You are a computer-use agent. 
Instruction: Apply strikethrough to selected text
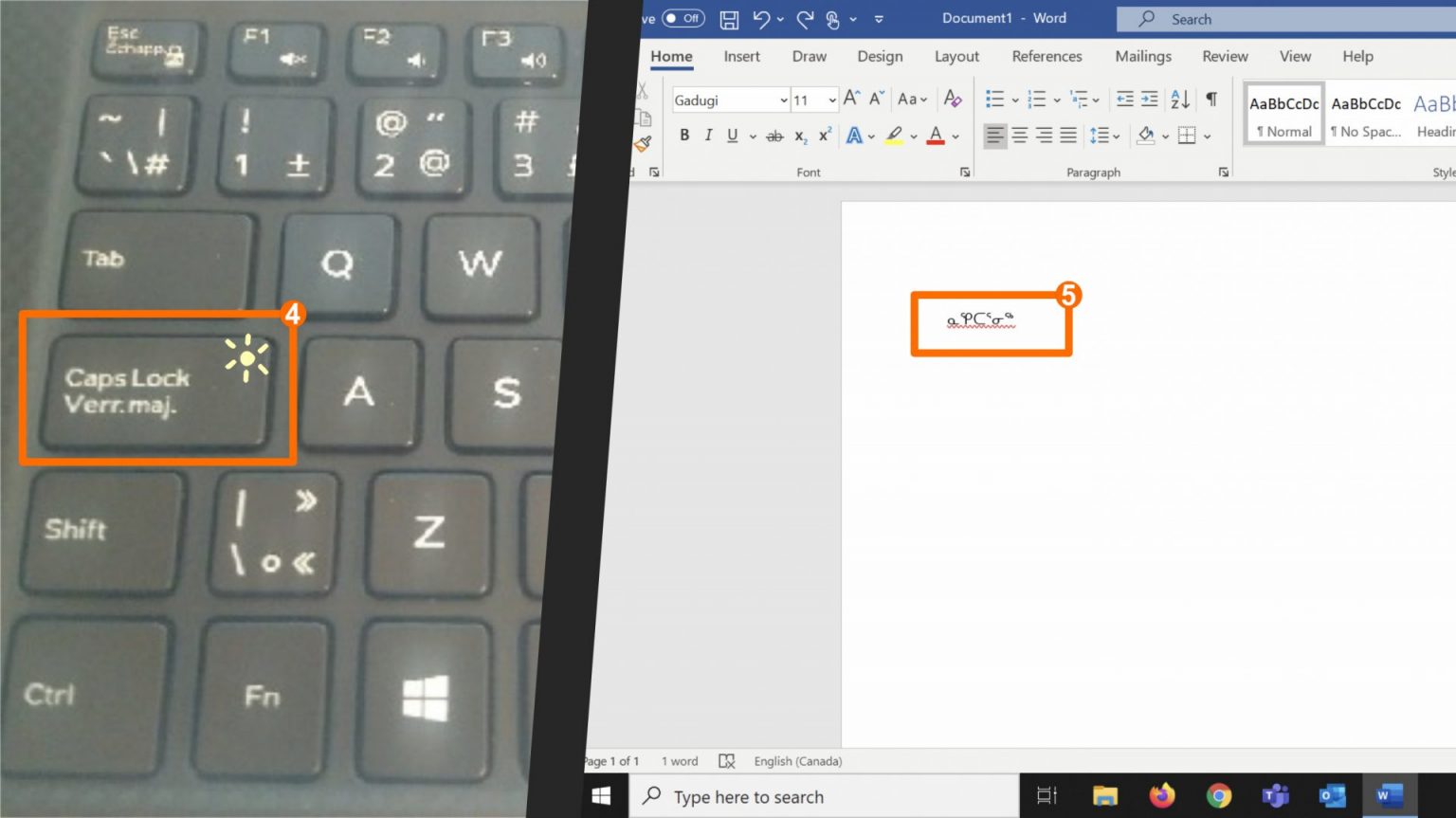pos(774,136)
